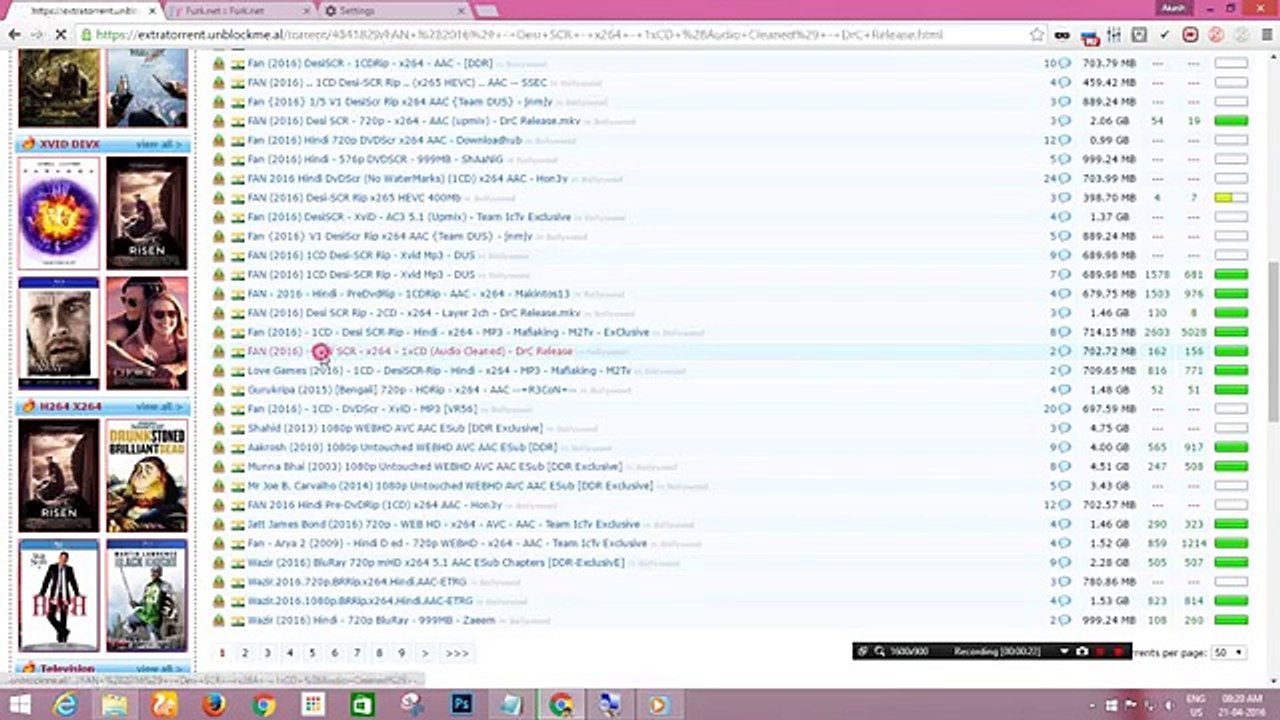This screenshot has height=720, width=1280.
Task: Go to results page 9
Action: [401, 653]
